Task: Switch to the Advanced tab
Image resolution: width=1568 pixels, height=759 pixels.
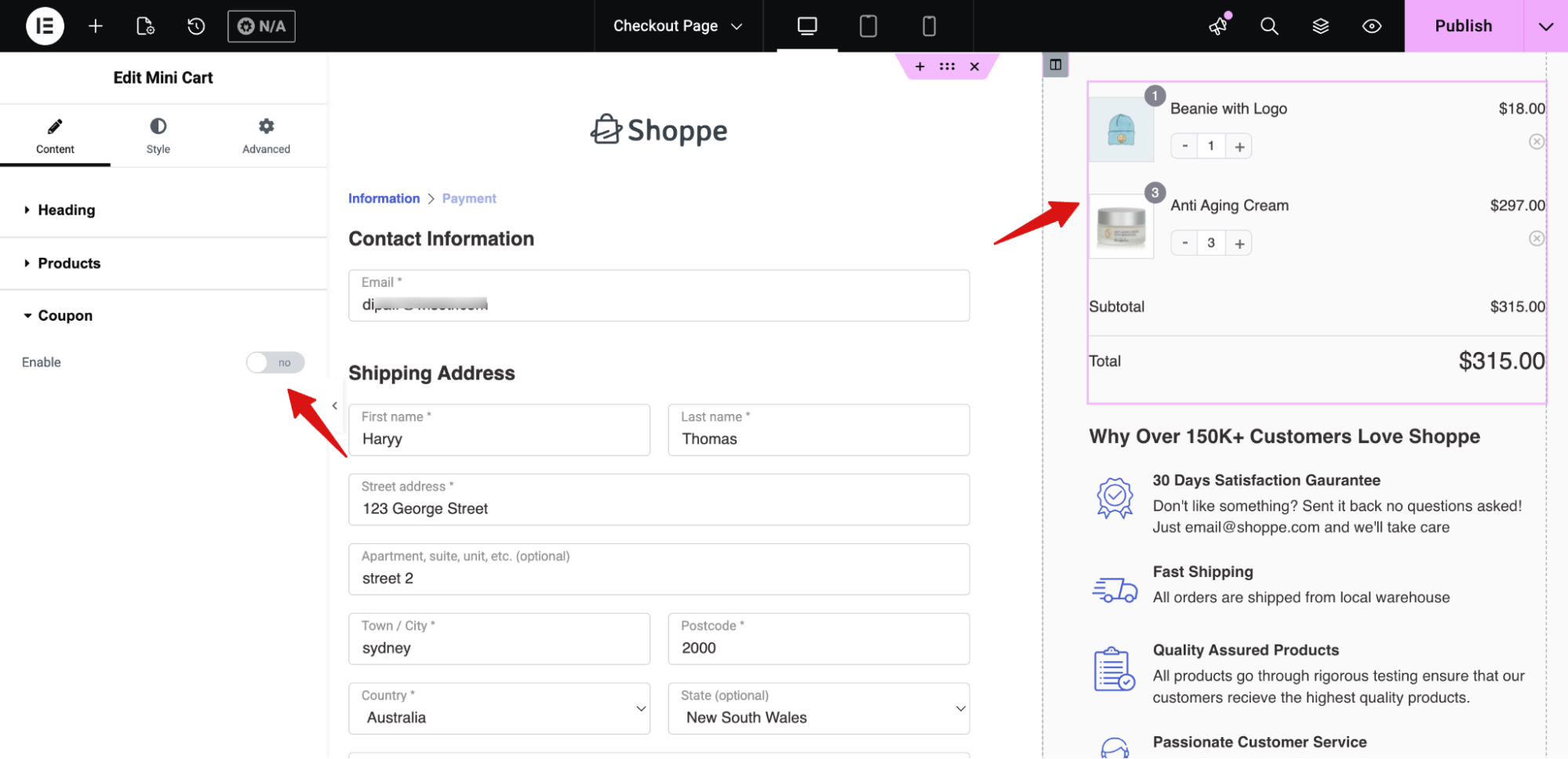Action: [266, 136]
